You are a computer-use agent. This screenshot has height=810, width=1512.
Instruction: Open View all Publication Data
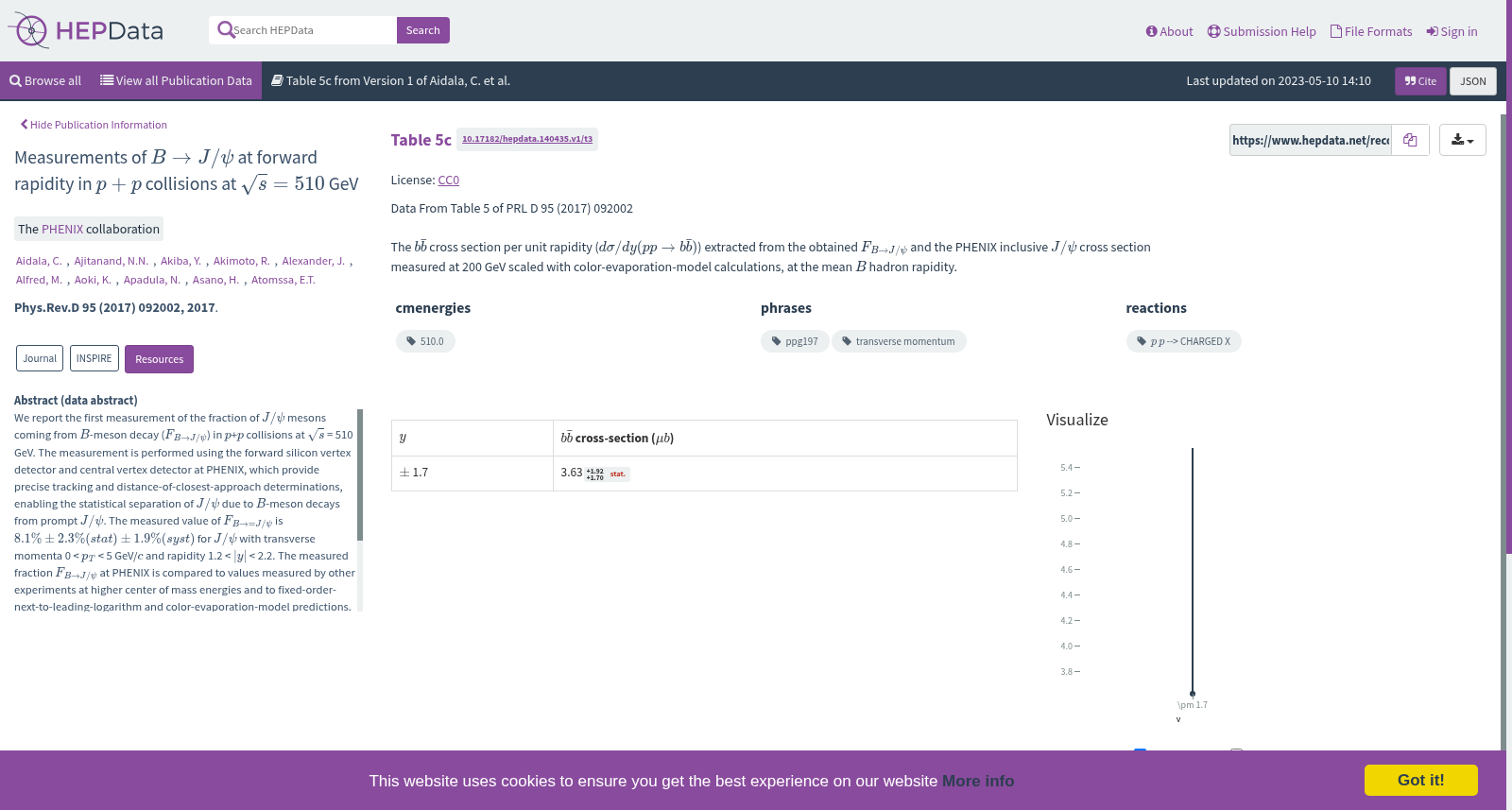(x=176, y=81)
